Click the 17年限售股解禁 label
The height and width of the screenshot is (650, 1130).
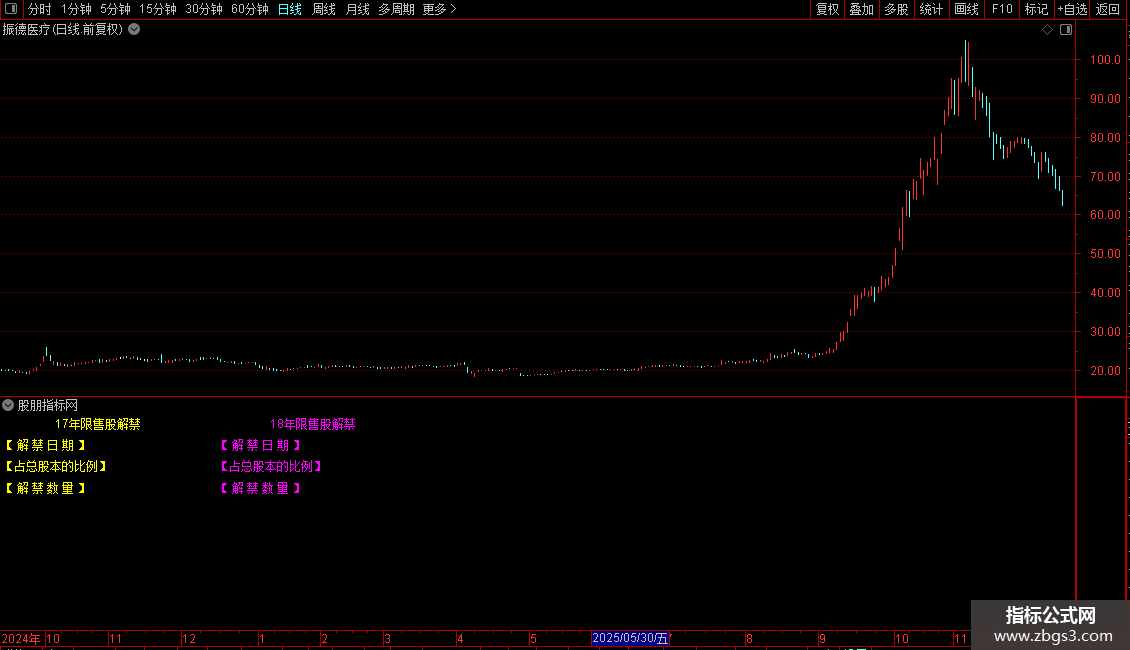pos(97,424)
